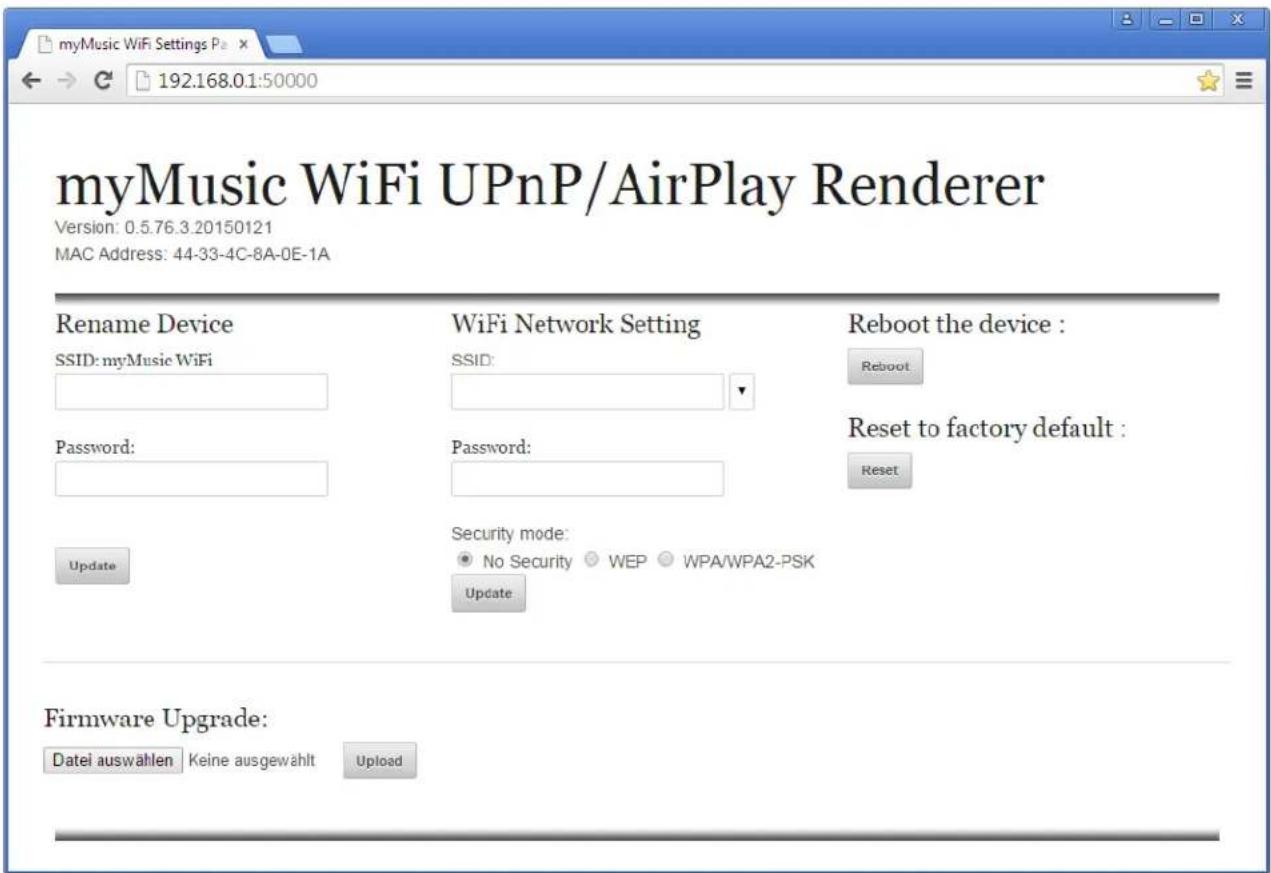Click the Reset to factory default heading
1271x873 pixels.
(x=988, y=429)
